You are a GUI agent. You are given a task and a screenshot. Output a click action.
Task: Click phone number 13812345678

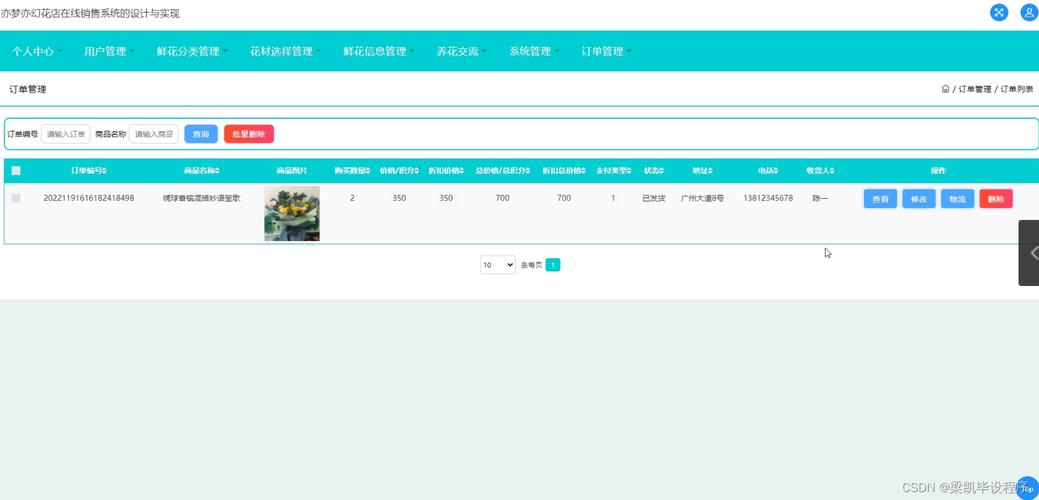point(768,198)
